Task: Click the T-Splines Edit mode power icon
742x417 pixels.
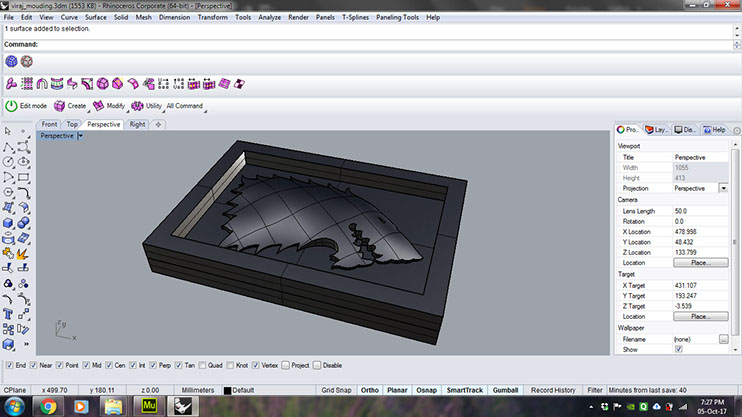Action: [11, 106]
